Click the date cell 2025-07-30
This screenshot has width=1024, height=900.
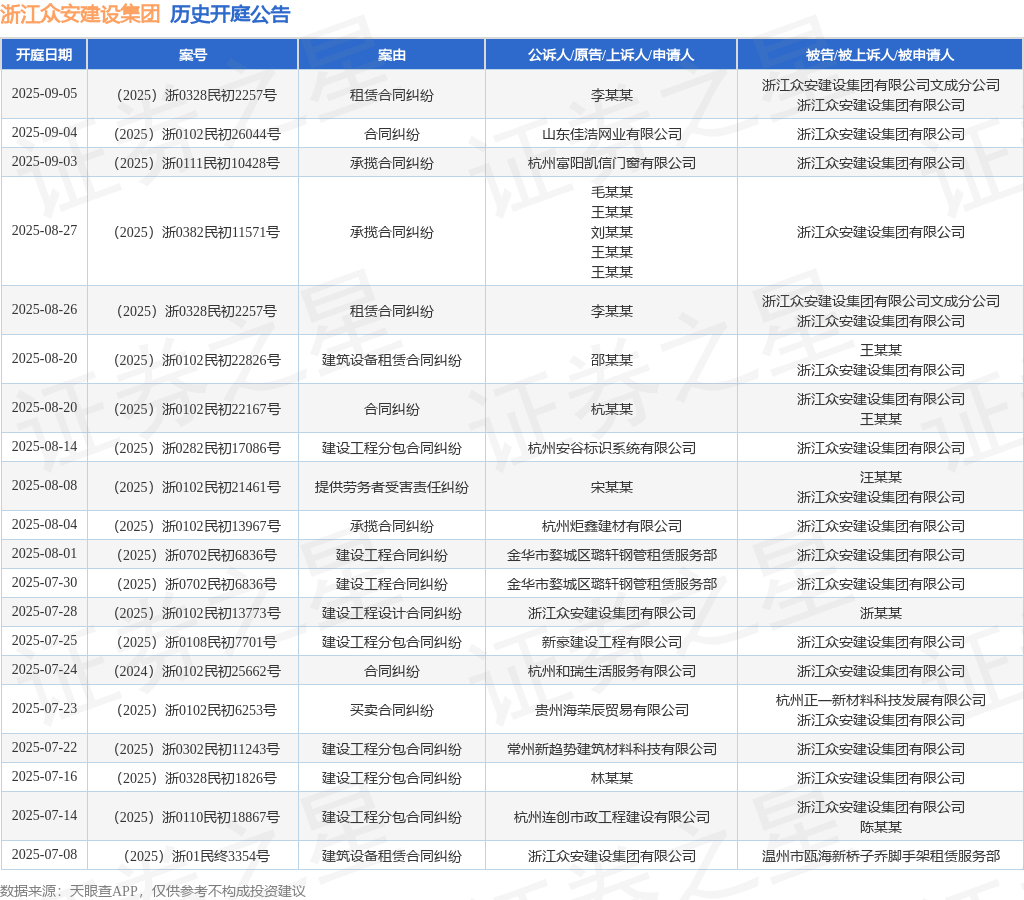pyautogui.click(x=44, y=582)
